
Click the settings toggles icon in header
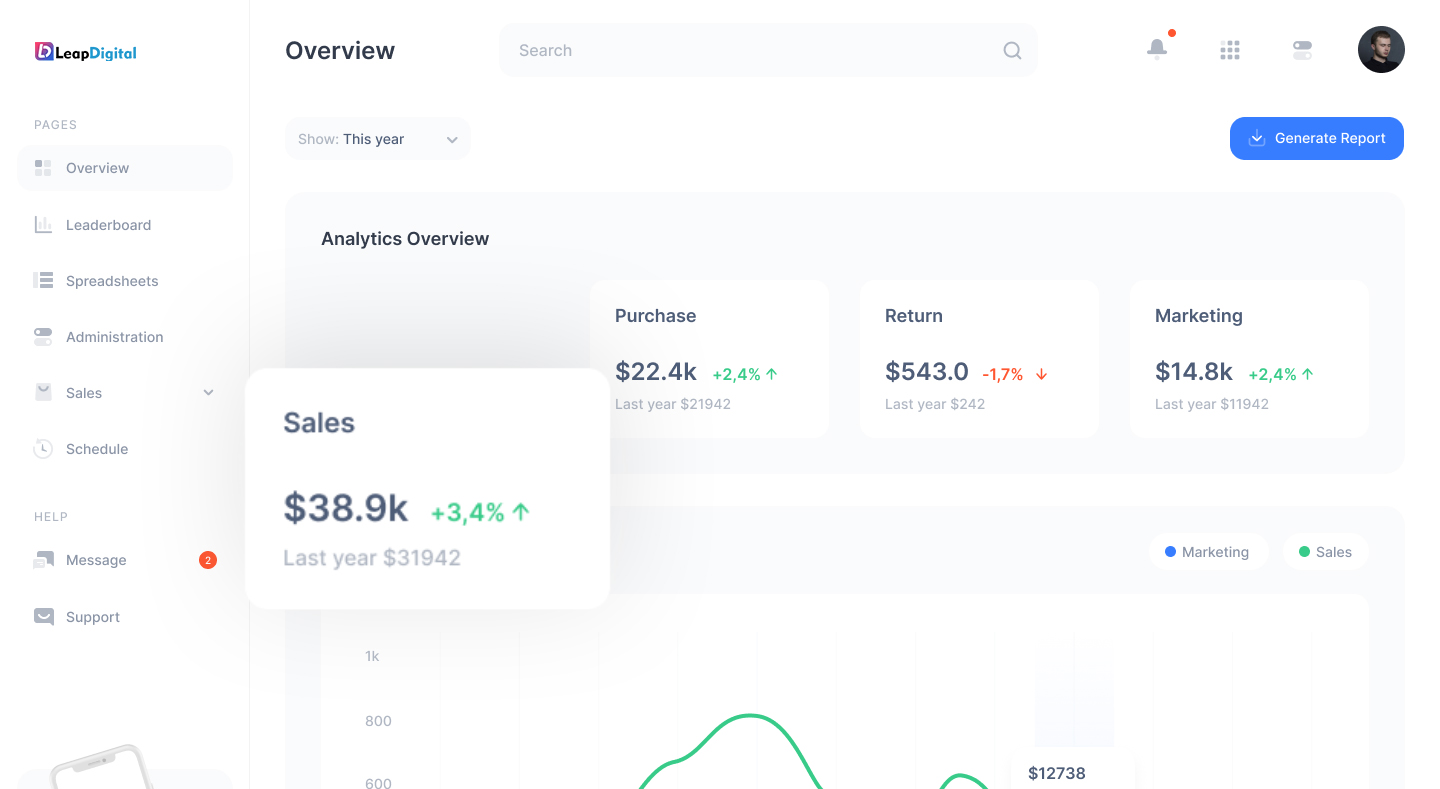(x=1302, y=50)
